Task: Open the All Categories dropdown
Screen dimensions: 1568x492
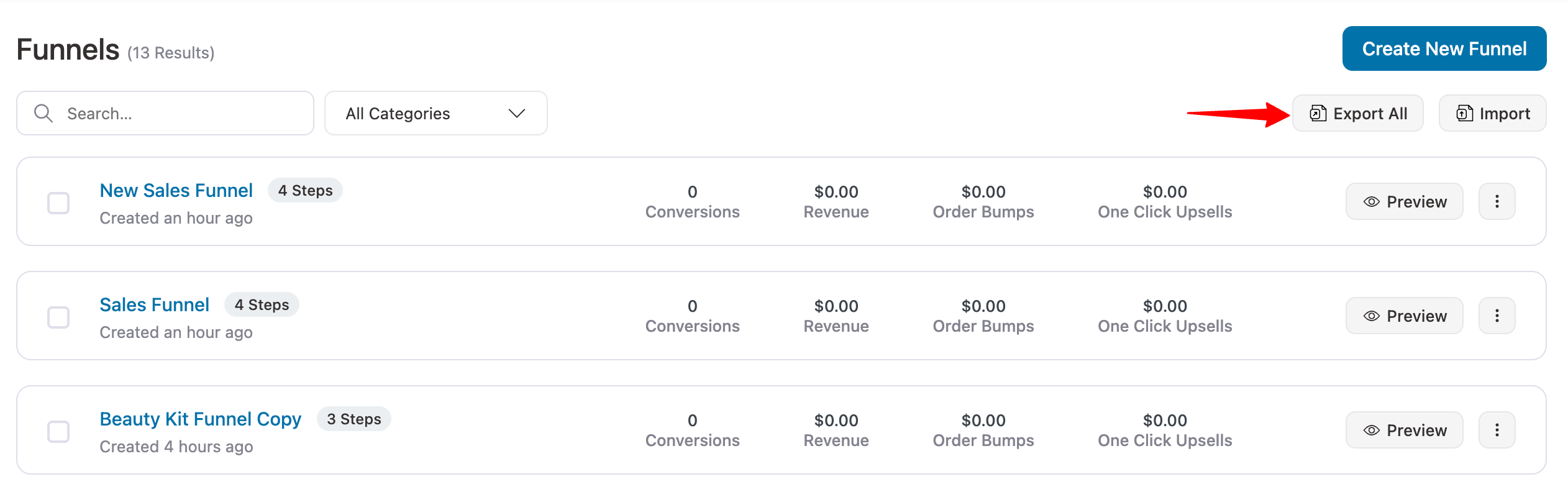Action: pyautogui.click(x=435, y=113)
